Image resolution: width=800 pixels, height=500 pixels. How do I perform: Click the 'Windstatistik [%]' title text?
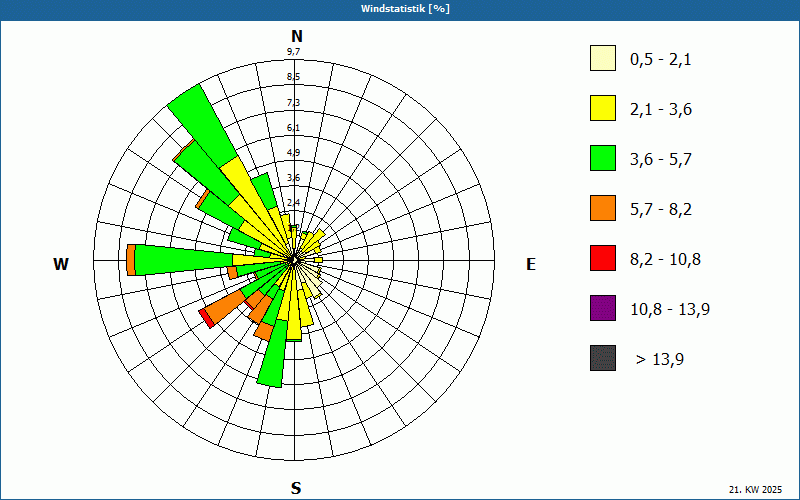pyautogui.click(x=405, y=9)
